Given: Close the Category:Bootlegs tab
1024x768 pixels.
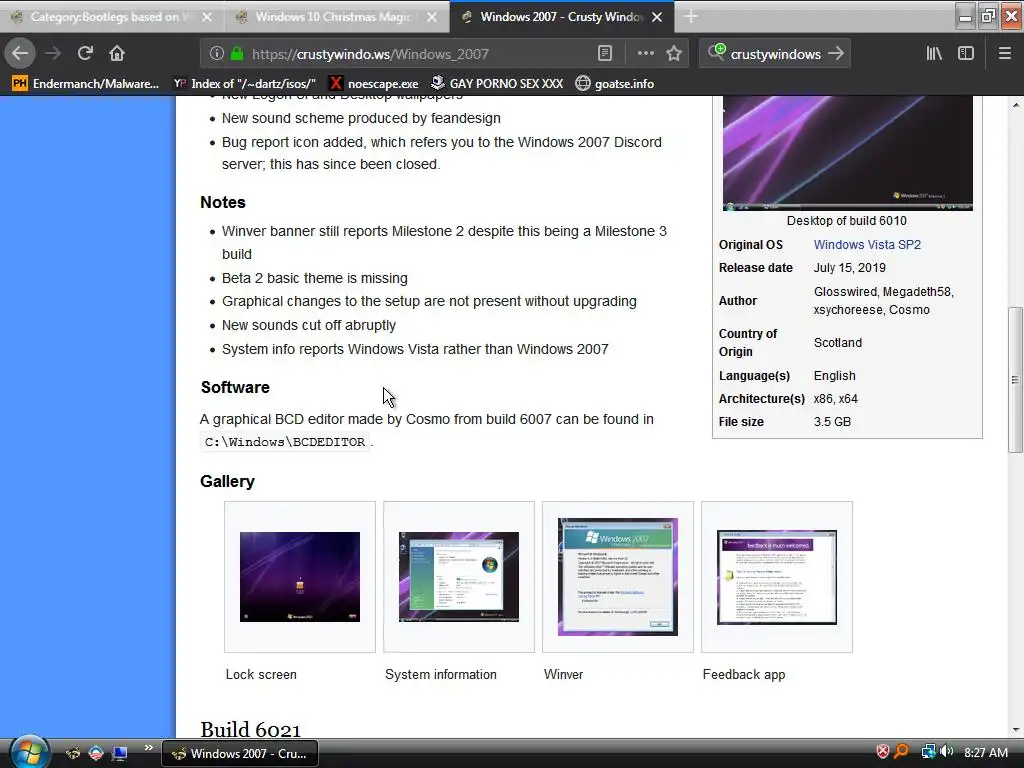Looking at the screenshot, I should [207, 17].
